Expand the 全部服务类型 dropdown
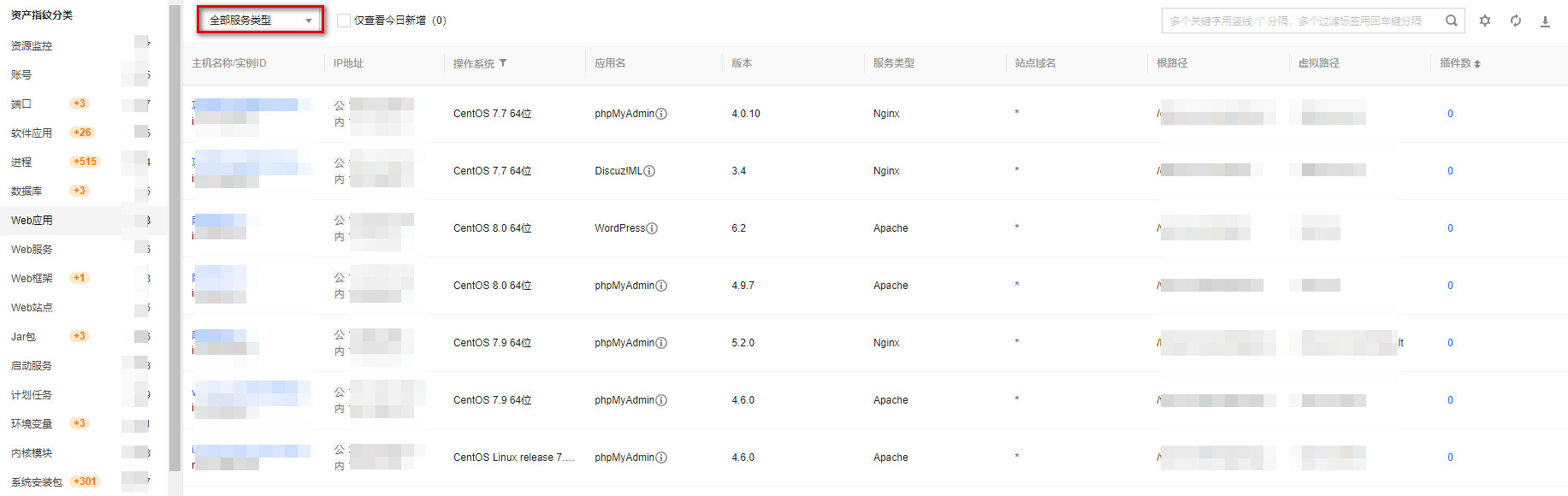The height and width of the screenshot is (496, 1568). point(261,20)
